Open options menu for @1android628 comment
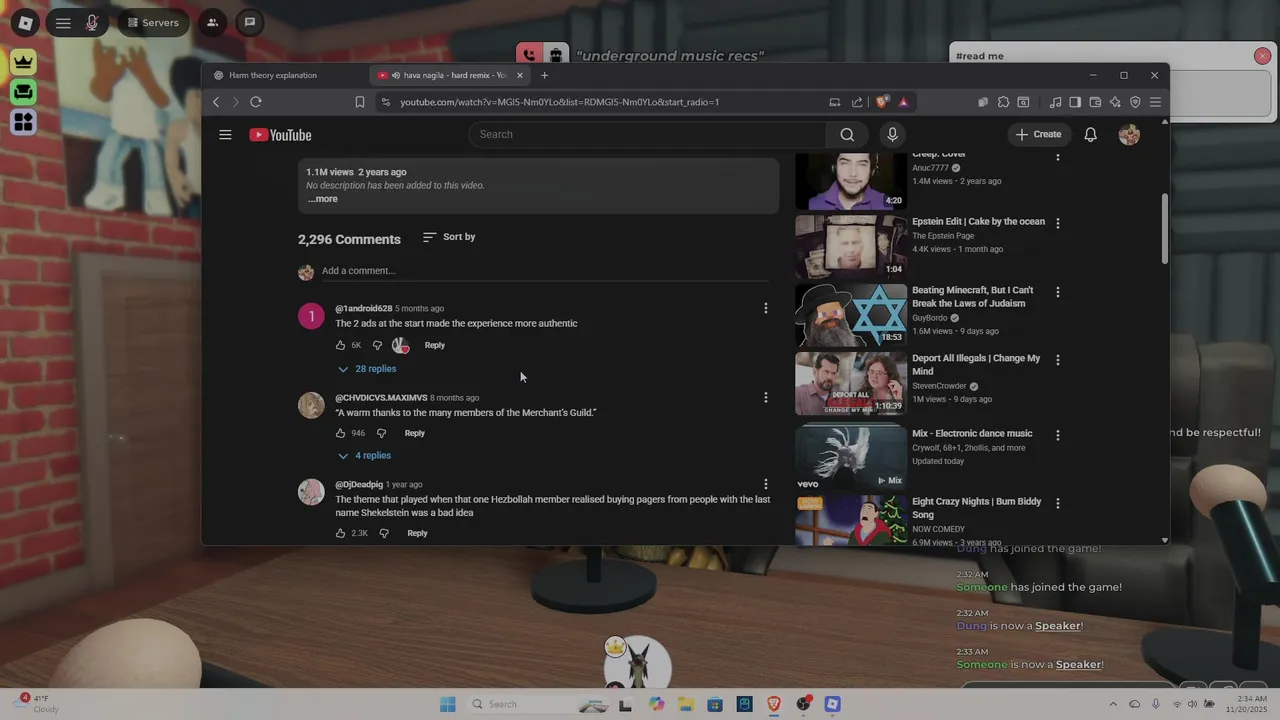The width and height of the screenshot is (1280, 720). click(766, 308)
